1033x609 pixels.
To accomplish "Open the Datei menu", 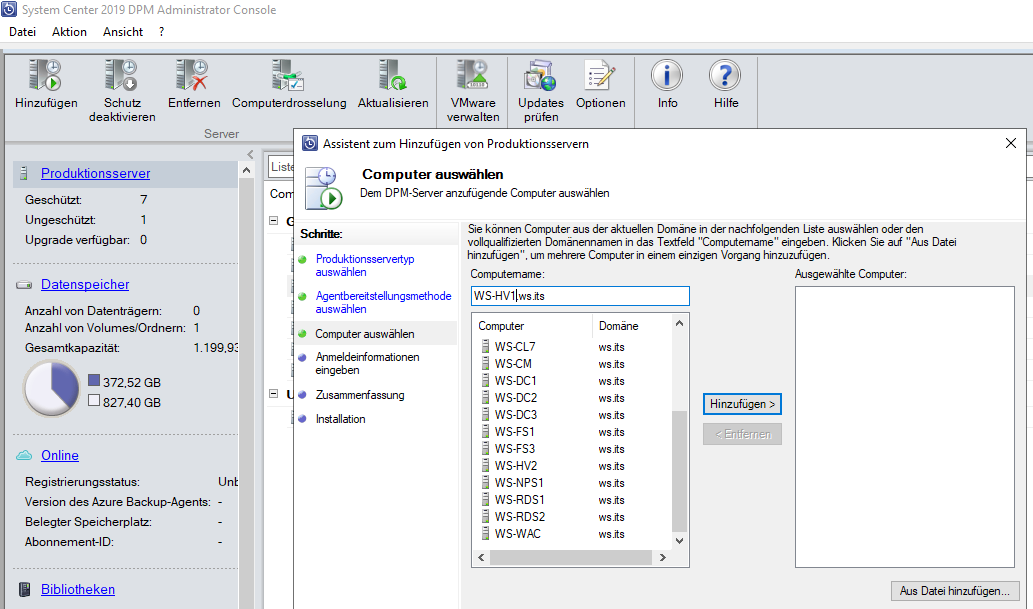I will (x=22, y=32).
